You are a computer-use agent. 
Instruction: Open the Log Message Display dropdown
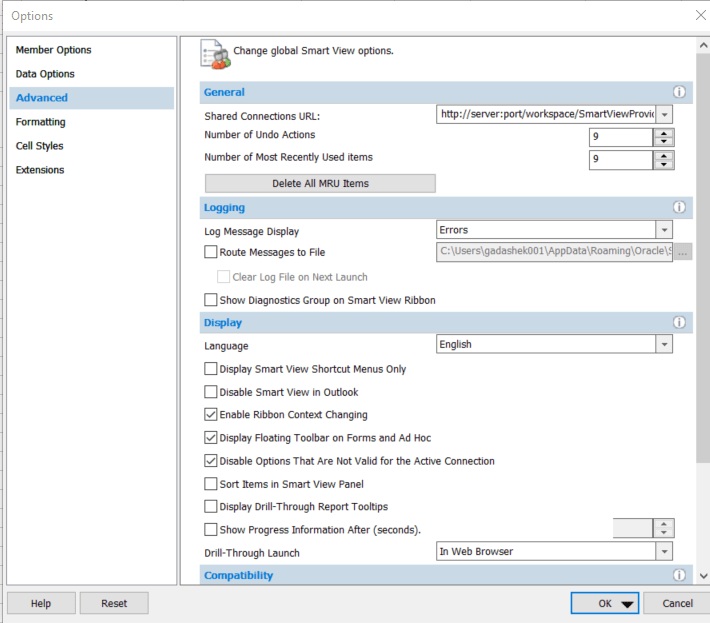tap(663, 231)
